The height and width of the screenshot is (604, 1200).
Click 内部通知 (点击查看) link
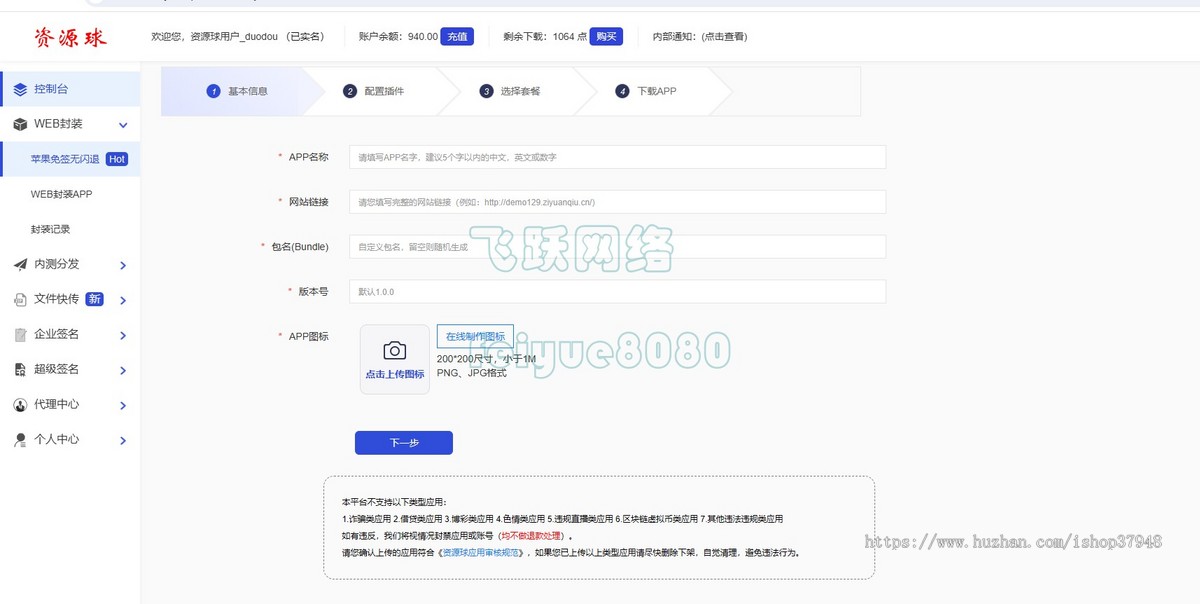[700, 37]
